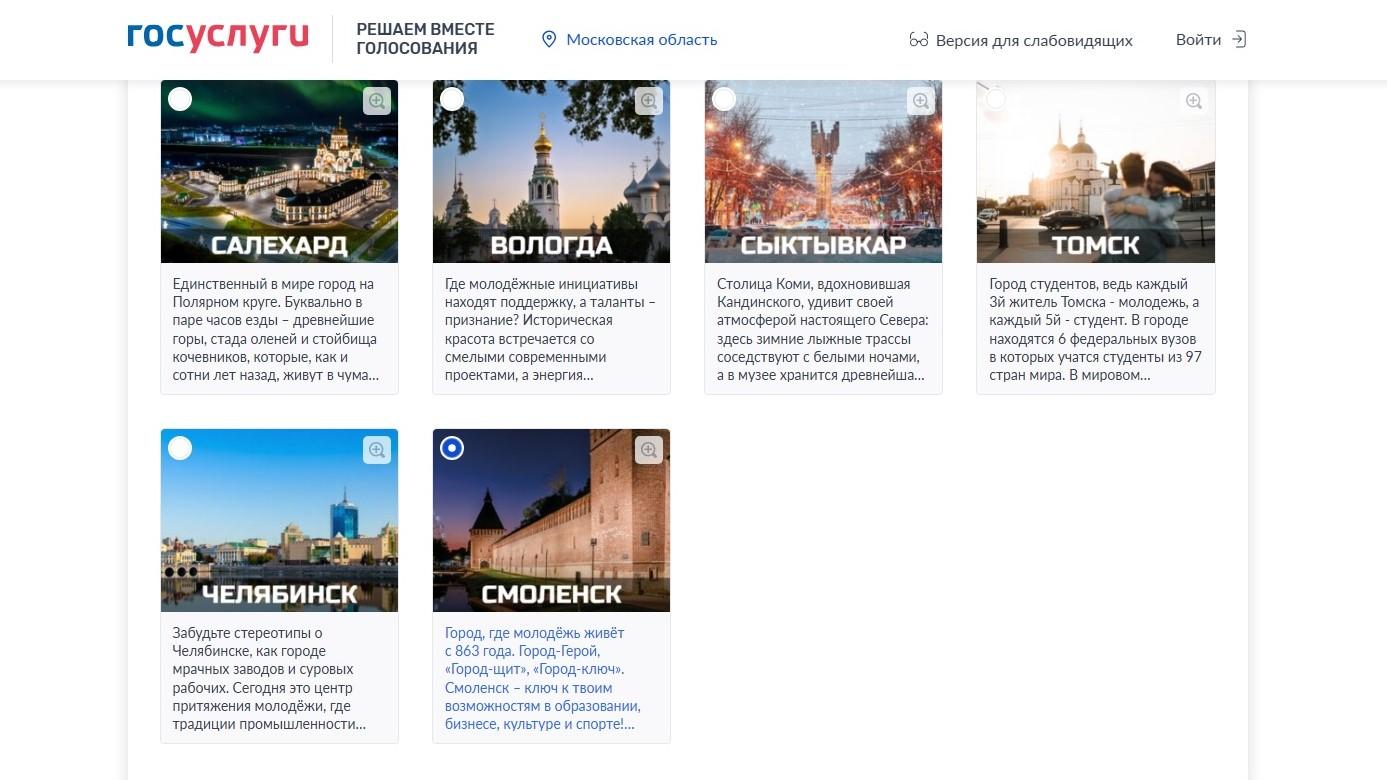Open region selector Московская область
This screenshot has height=780, width=1387.
(x=641, y=40)
